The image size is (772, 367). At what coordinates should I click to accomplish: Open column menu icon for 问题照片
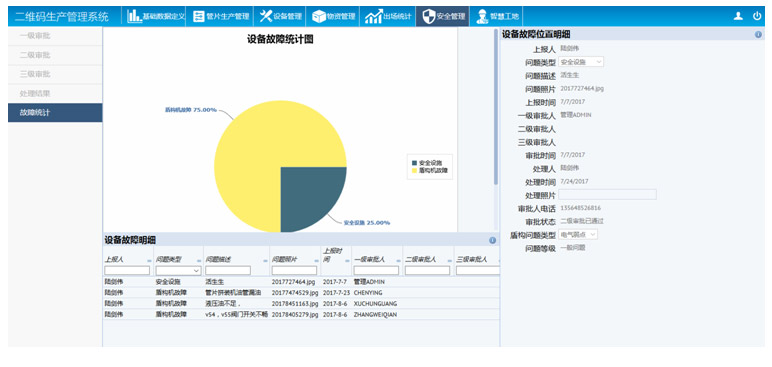317,260
